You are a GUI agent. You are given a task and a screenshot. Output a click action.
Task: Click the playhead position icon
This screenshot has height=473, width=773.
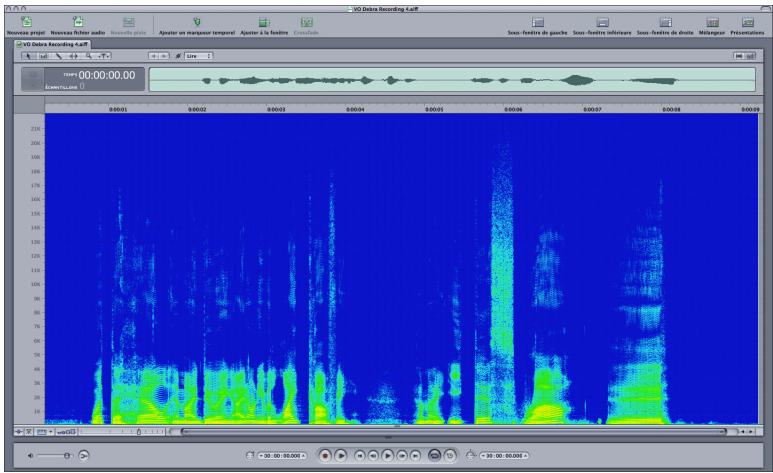pos(249,456)
